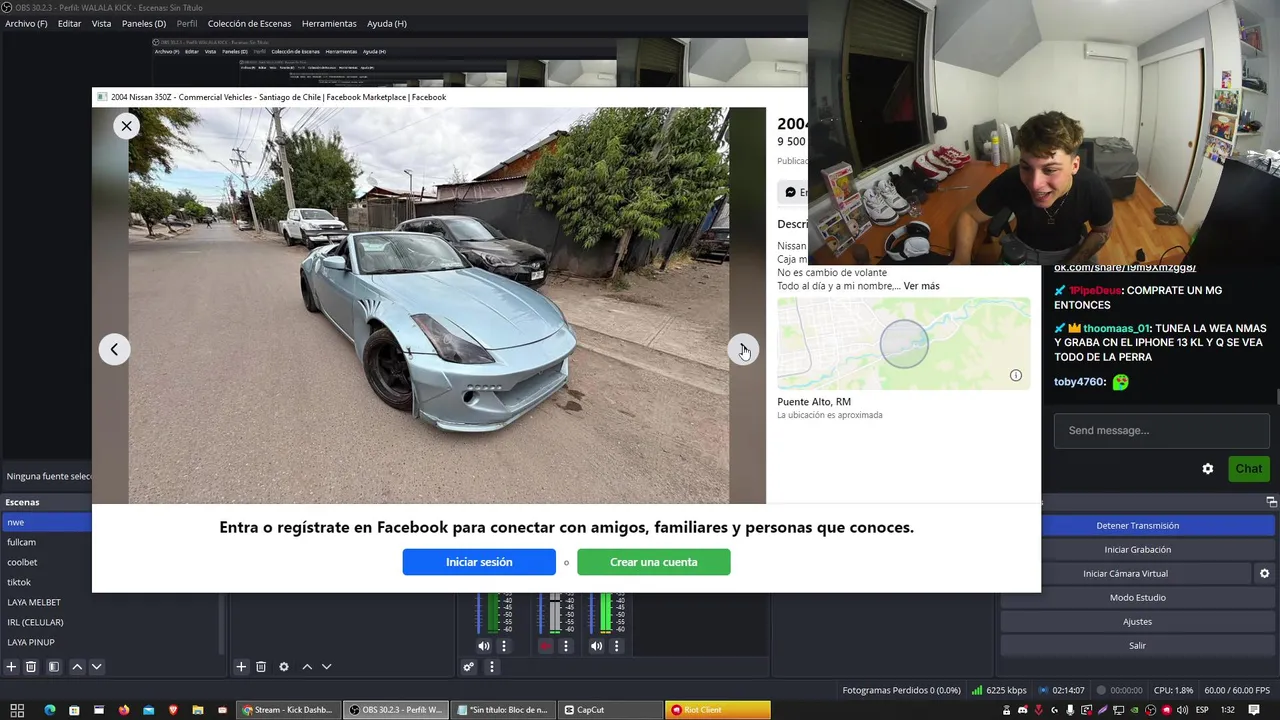This screenshot has height=720, width=1280.
Task: Open Windows notification center
Action: (x=1254, y=710)
